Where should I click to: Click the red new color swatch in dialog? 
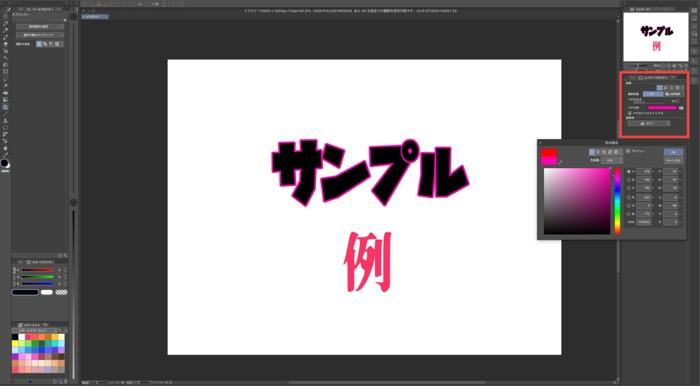tap(549, 153)
